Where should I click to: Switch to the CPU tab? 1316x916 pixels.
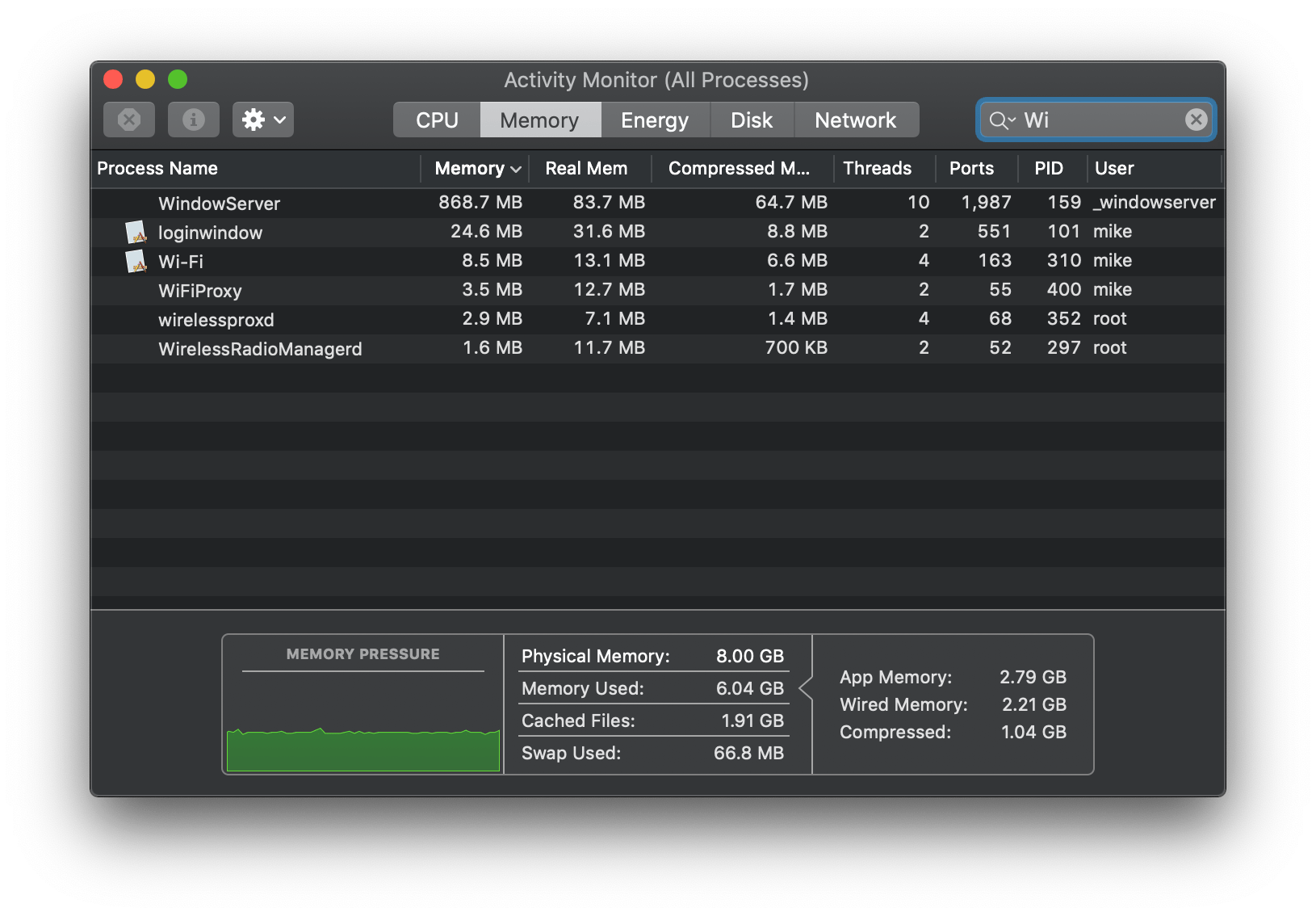point(435,119)
